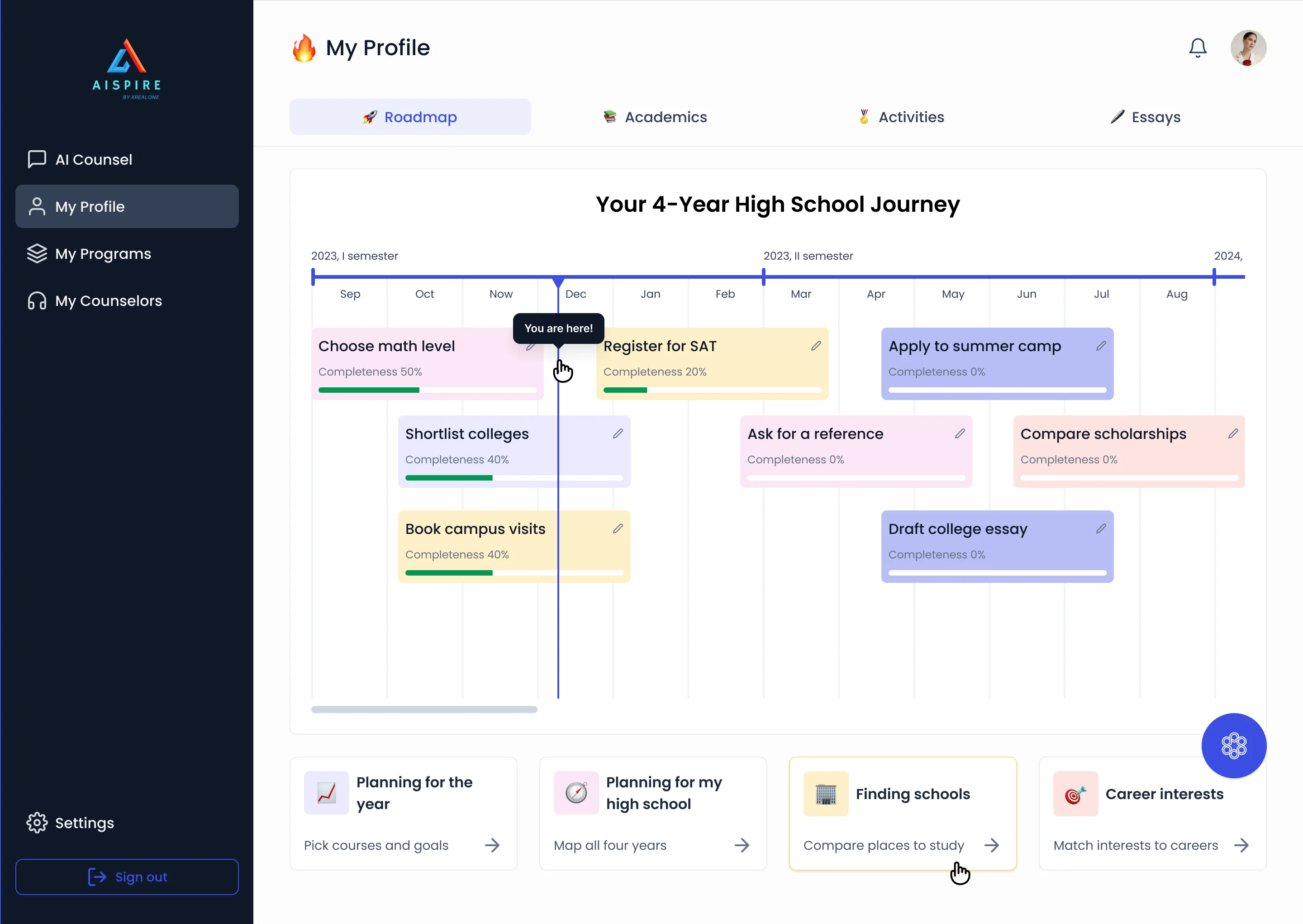Open the notifications bell
1303x924 pixels.
[x=1198, y=48]
